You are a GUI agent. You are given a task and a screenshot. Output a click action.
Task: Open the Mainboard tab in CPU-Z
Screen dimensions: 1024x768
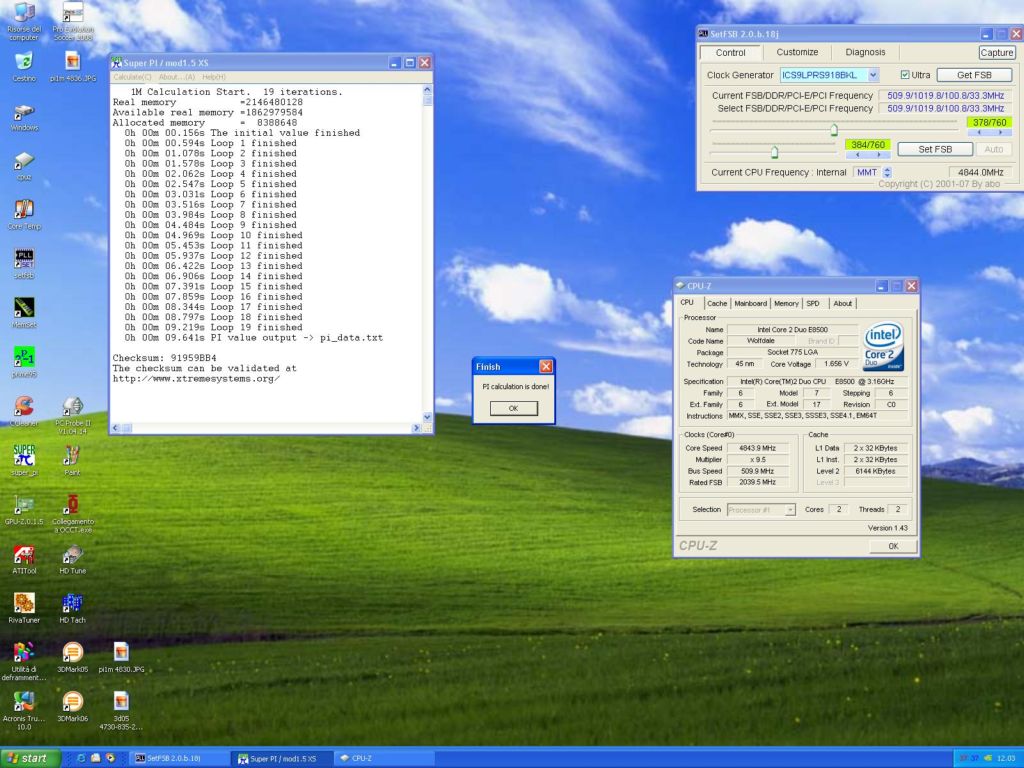[x=750, y=304]
